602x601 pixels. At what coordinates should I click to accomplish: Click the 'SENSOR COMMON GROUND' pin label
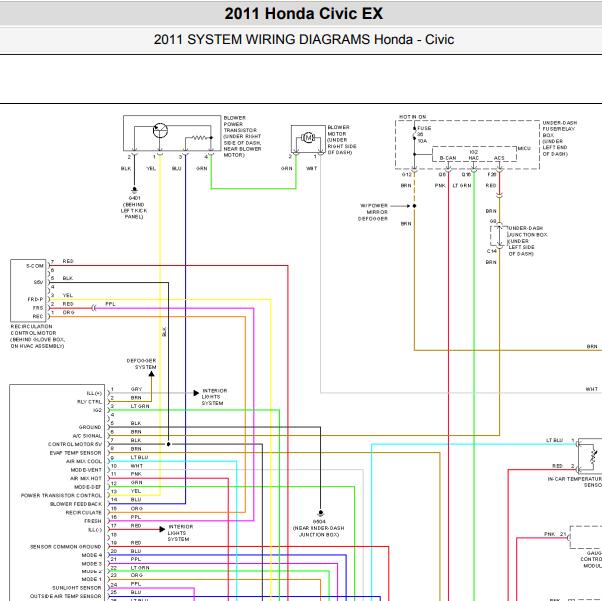tap(66, 546)
